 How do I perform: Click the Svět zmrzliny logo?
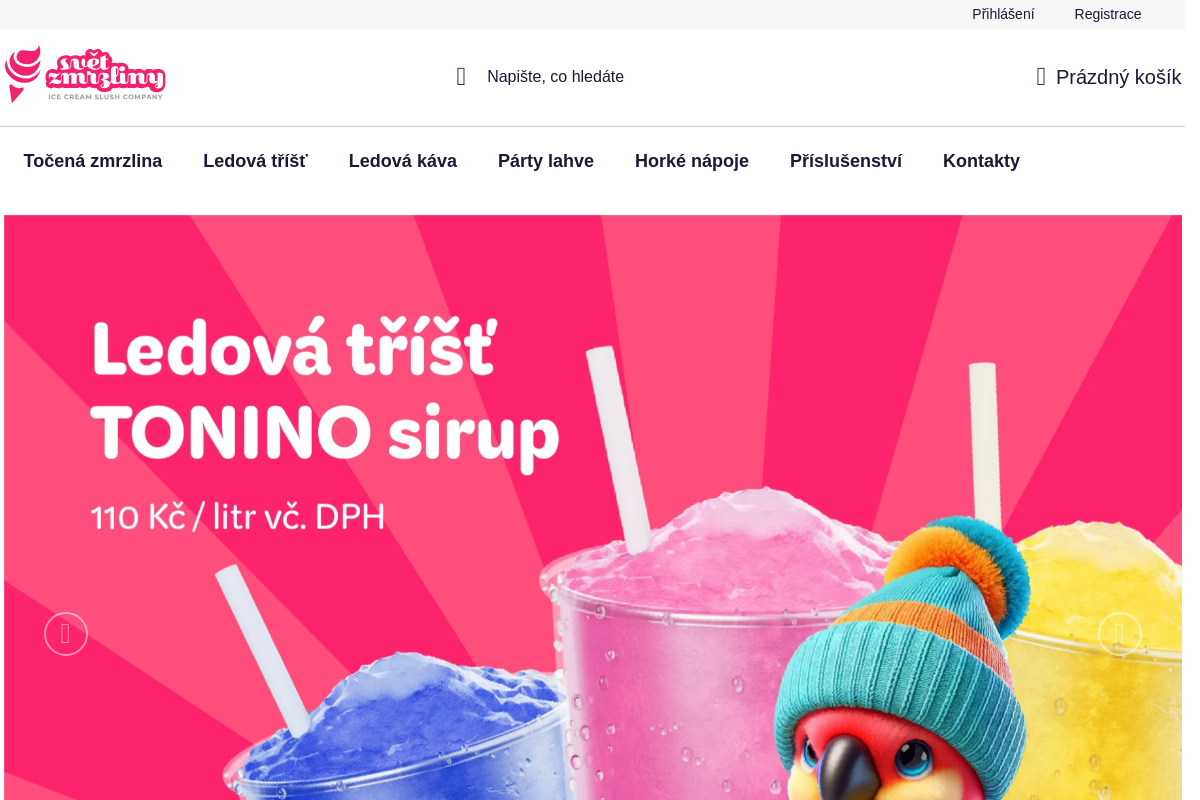85,74
